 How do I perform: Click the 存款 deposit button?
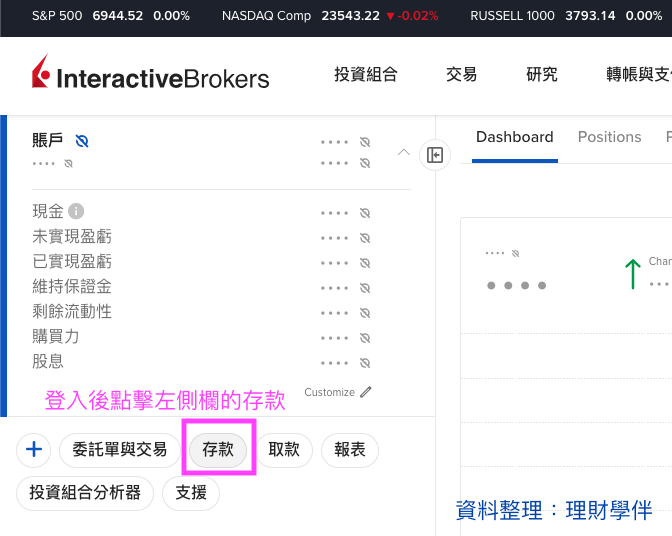point(218,450)
